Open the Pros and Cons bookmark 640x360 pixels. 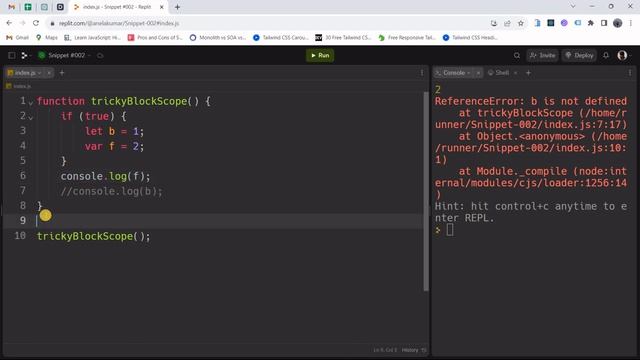155,38
